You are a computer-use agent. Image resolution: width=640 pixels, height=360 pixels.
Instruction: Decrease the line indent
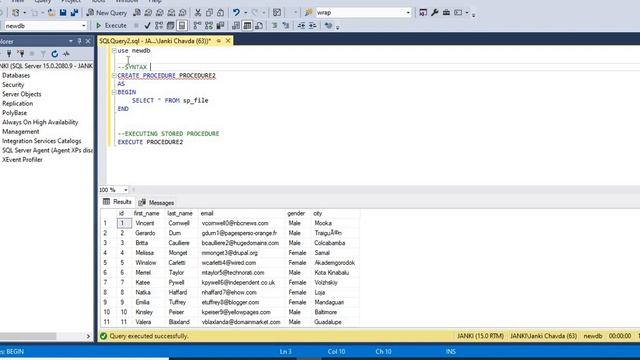(301, 26)
